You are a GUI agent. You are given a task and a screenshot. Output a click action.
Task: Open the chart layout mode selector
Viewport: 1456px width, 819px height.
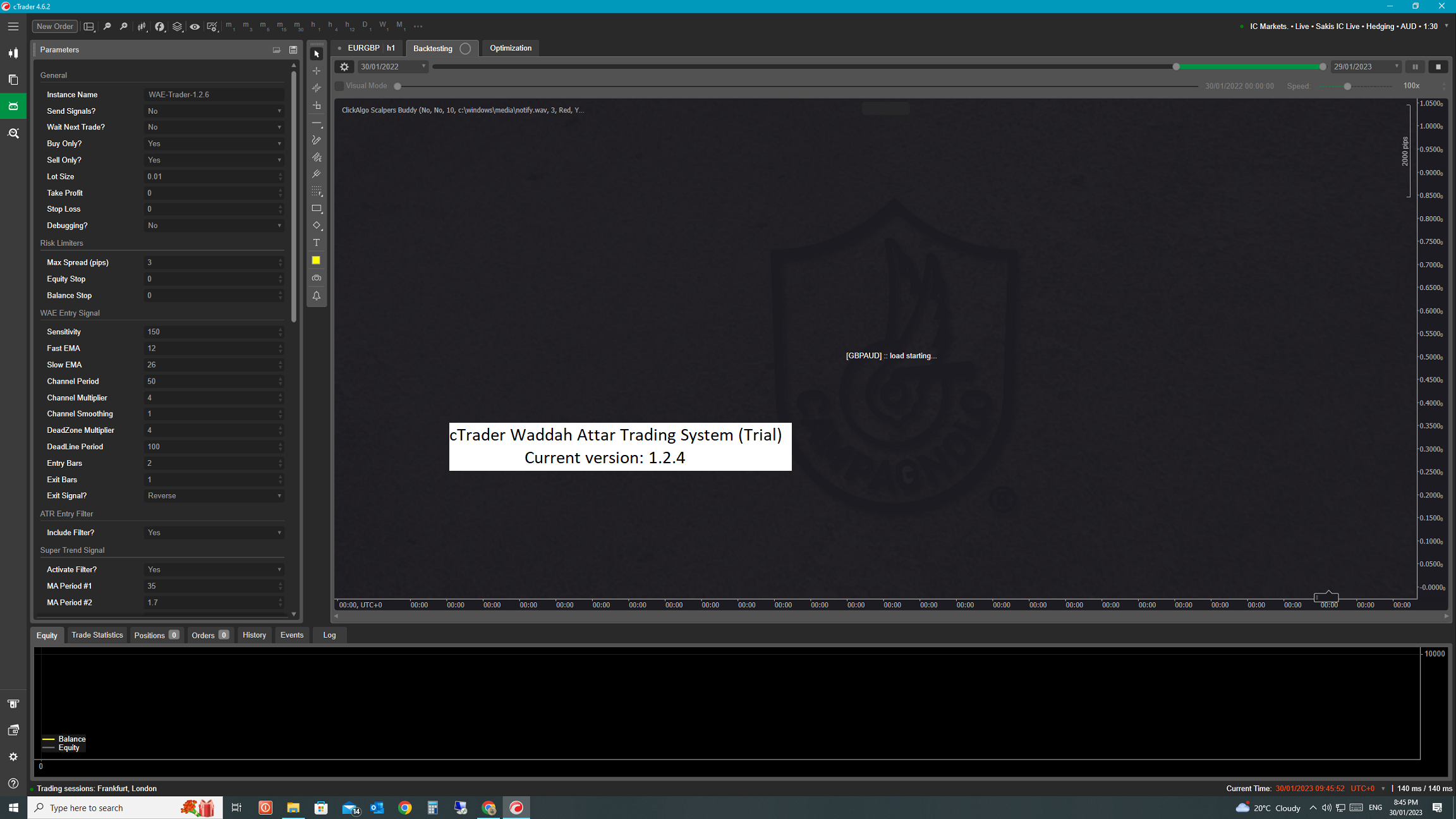(x=89, y=27)
